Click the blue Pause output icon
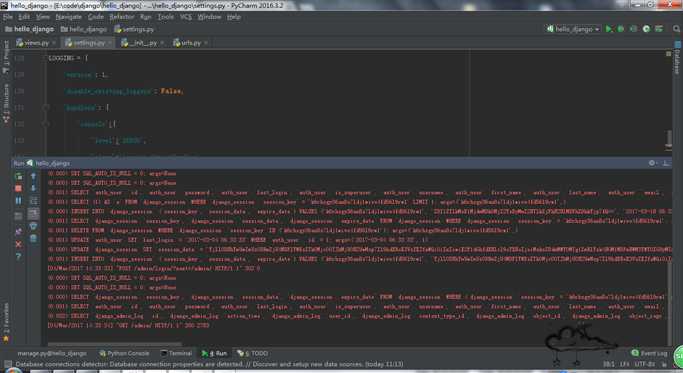683x373 pixels. point(18,201)
